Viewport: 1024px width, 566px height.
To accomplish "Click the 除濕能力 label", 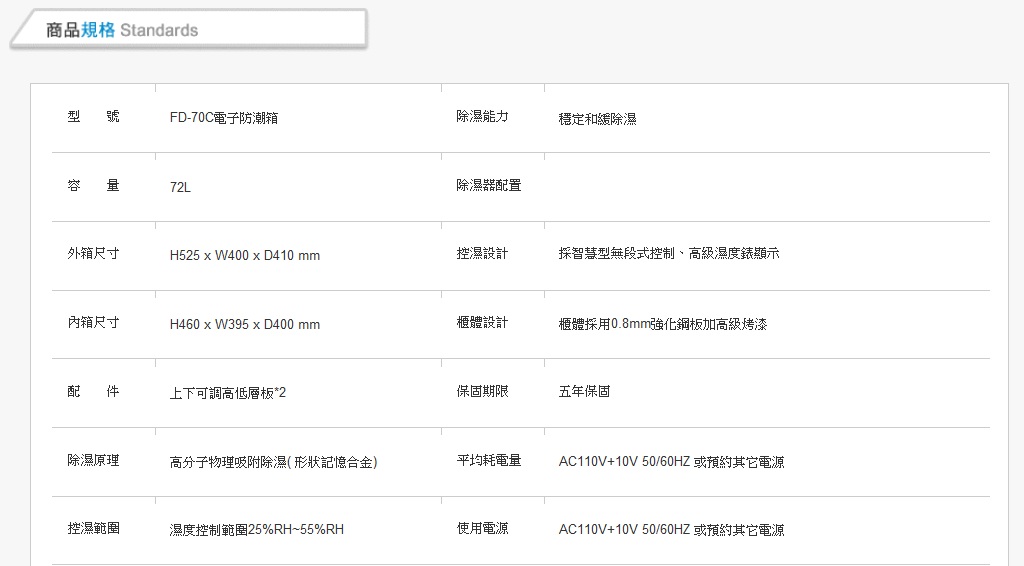I will (x=482, y=116).
